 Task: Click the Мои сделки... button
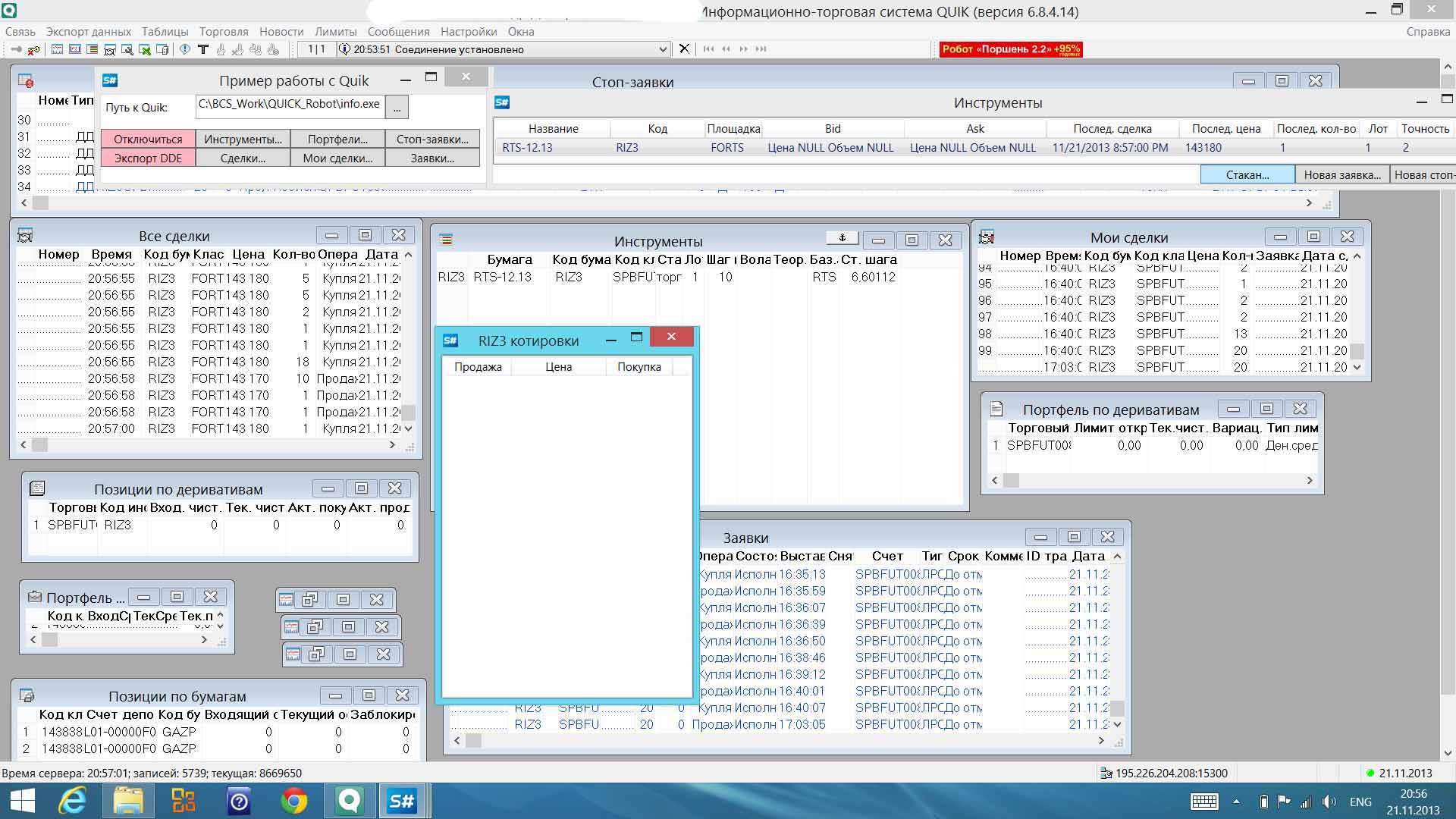click(x=337, y=158)
